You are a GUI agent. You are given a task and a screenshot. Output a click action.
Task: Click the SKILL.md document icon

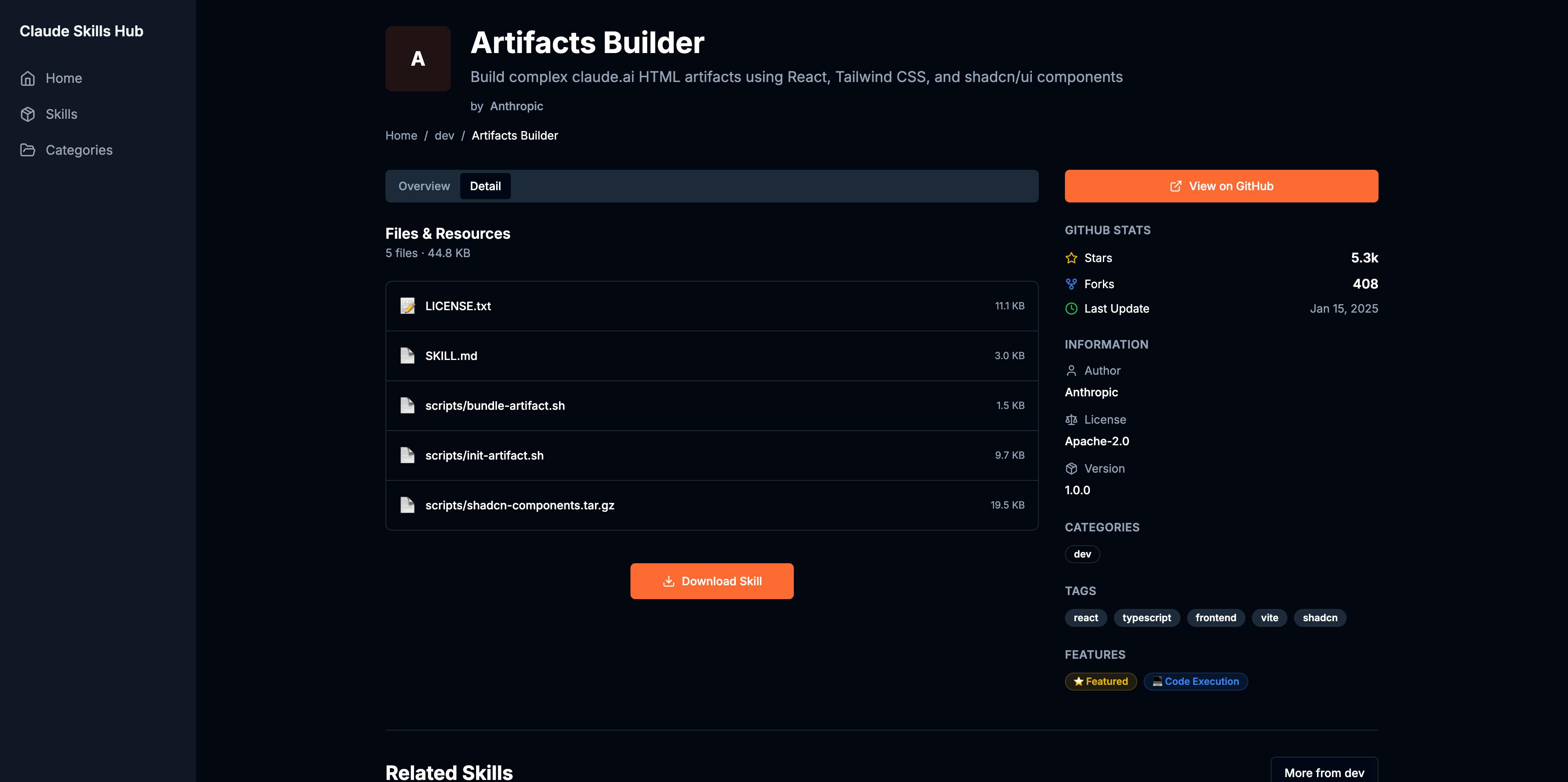(407, 356)
